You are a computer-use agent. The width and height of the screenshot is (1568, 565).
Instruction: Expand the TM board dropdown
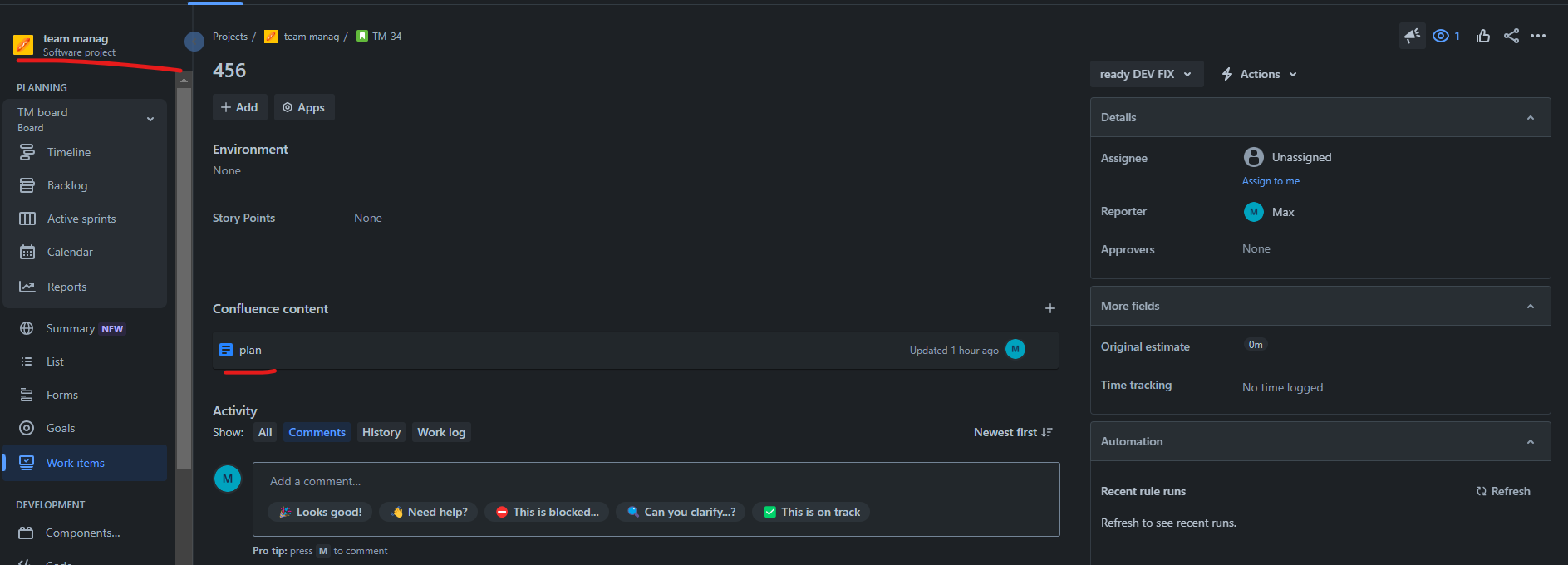click(150, 119)
